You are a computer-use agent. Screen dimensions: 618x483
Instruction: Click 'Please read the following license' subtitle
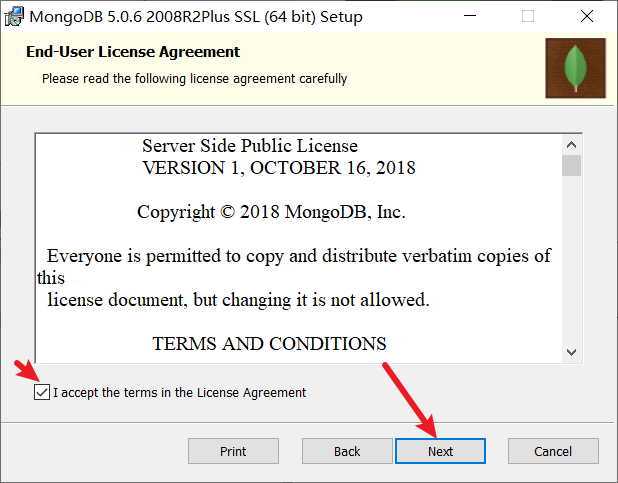[194, 78]
